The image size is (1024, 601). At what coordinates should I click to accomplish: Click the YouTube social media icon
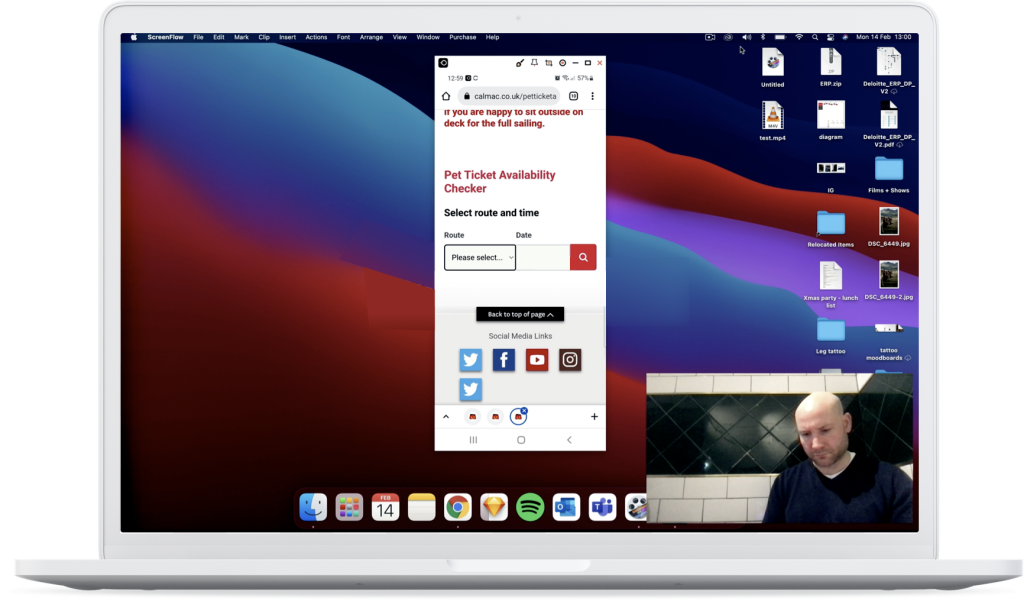537,360
